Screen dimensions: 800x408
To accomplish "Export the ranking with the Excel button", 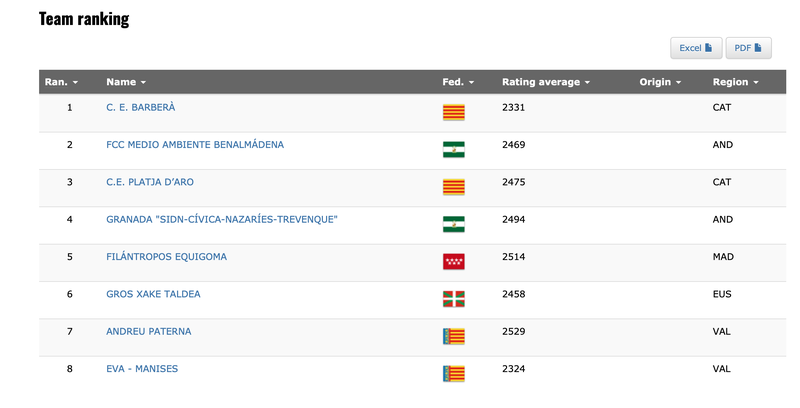I will [695, 48].
